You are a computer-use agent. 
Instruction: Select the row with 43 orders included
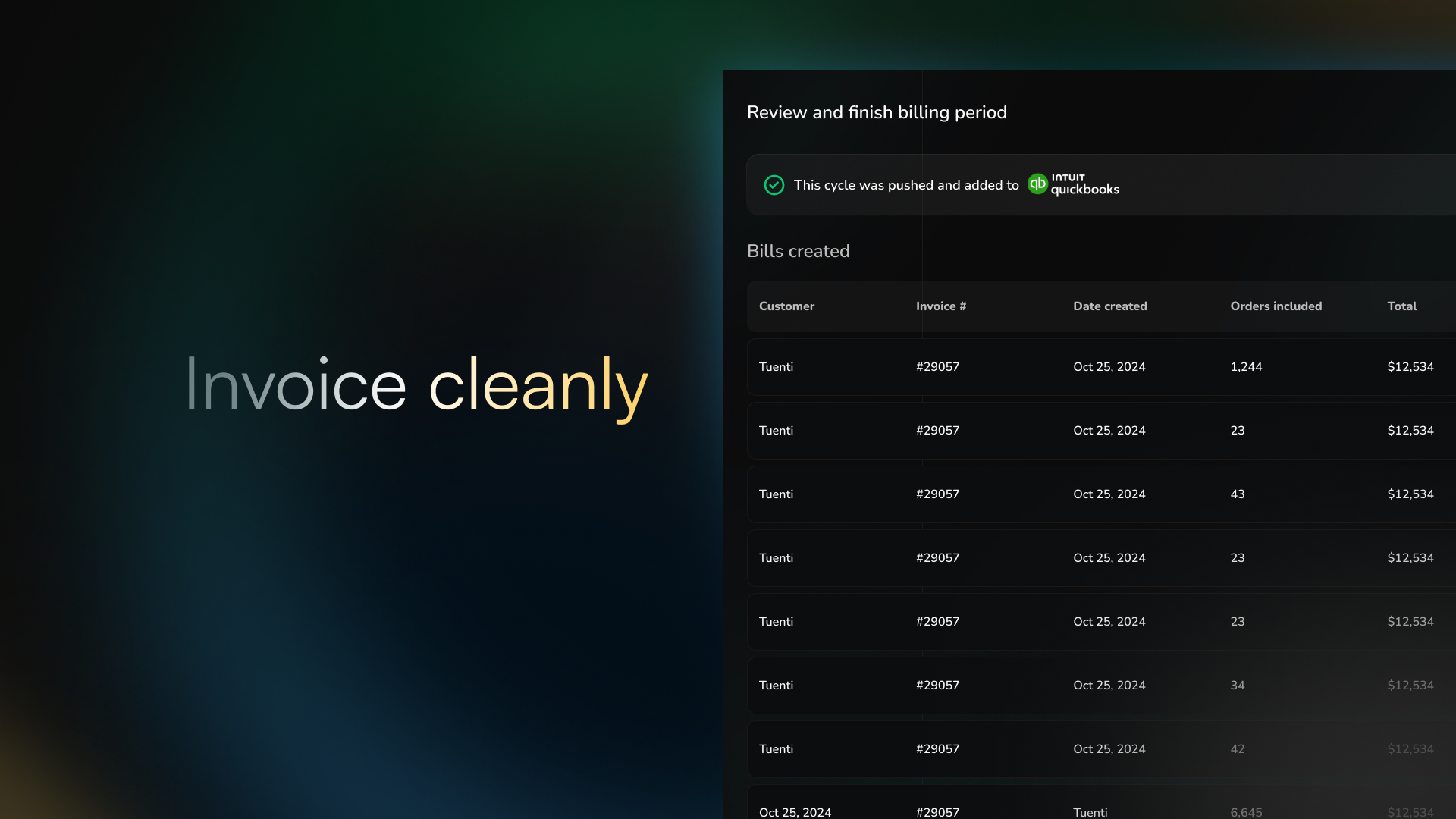pyautogui.click(x=1237, y=494)
